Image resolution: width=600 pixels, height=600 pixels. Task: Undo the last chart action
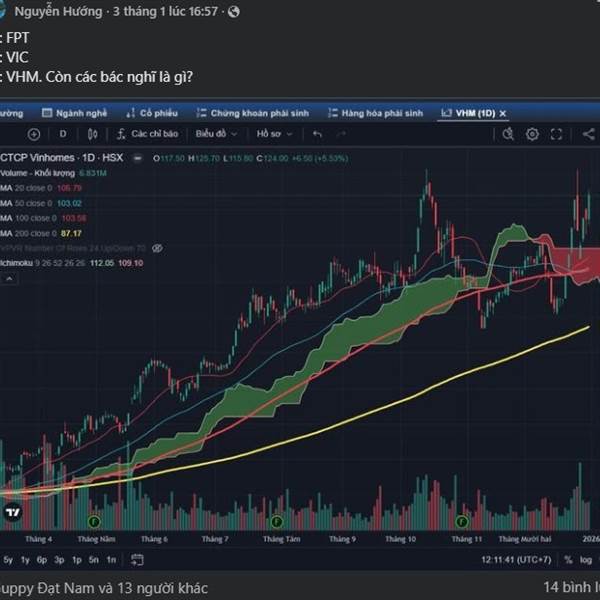pos(317,134)
